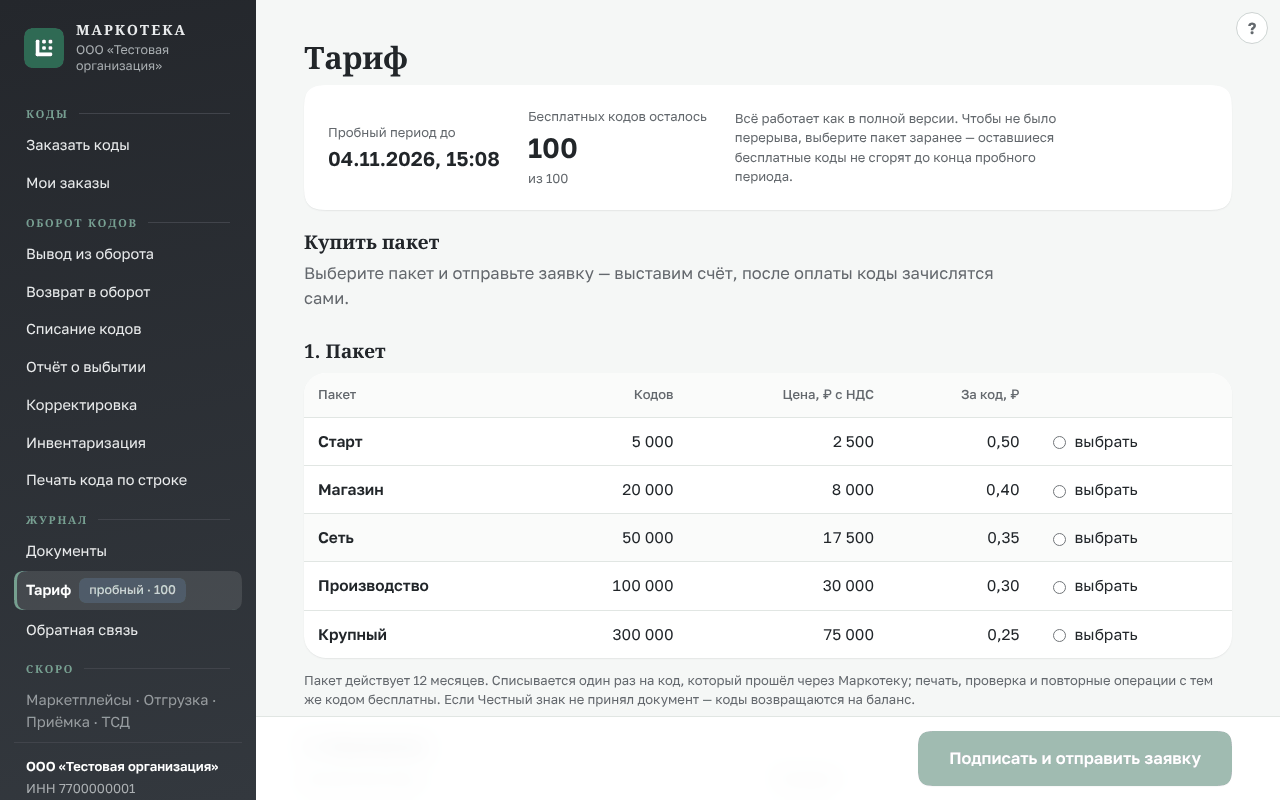
Task: Click the Маркотека logo icon
Action: click(x=44, y=48)
